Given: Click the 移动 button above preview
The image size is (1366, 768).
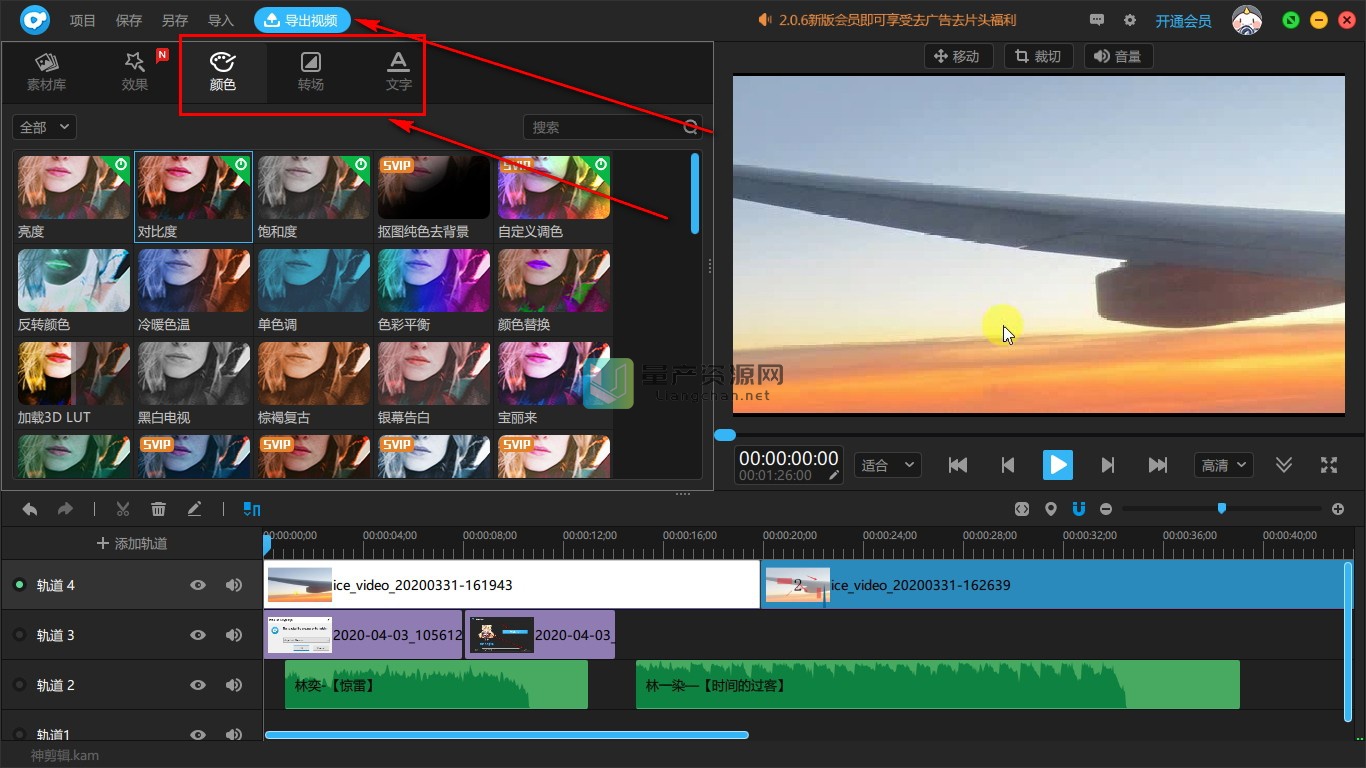Looking at the screenshot, I should (958, 56).
